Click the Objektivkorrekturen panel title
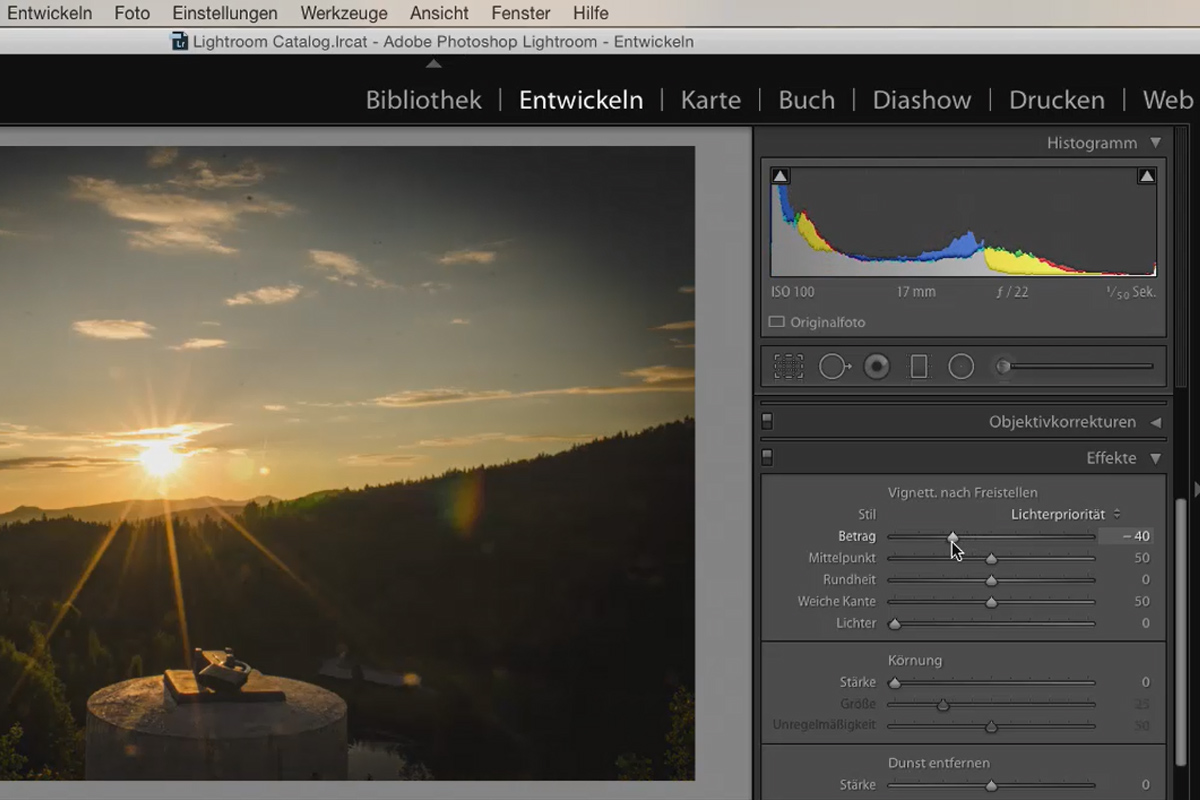Image resolution: width=1200 pixels, height=800 pixels. [x=1062, y=422]
